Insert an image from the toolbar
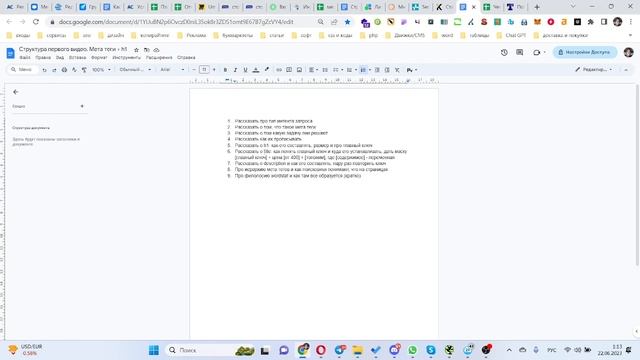Viewport: 640px width, 360px height. (x=299, y=70)
